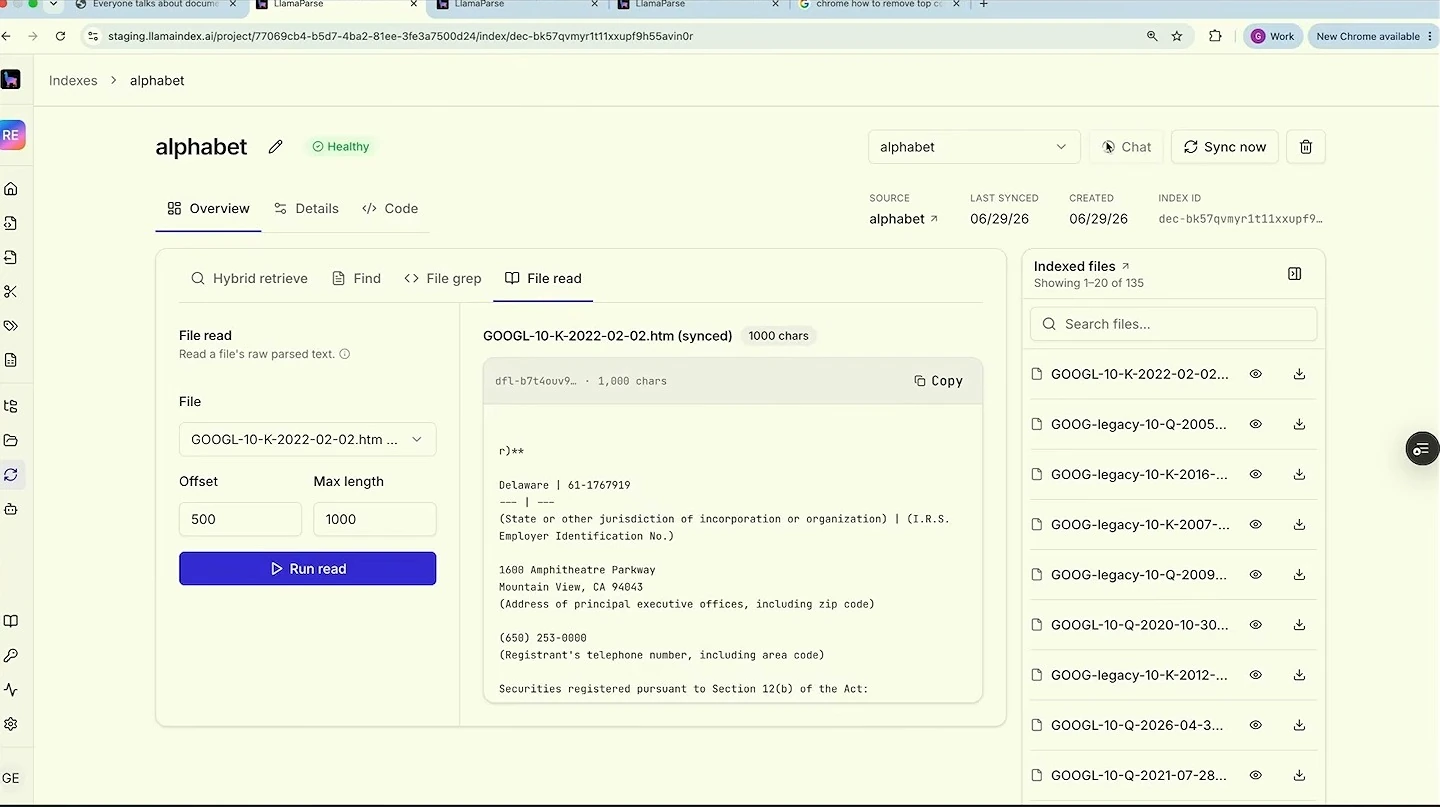Image resolution: width=1440 pixels, height=807 pixels.
Task: Open the settings gear in sidebar
Action: pos(11,724)
